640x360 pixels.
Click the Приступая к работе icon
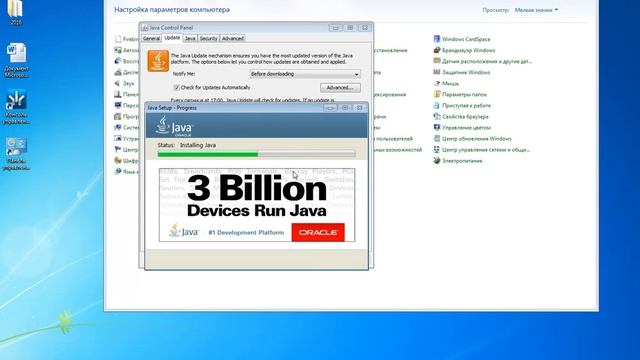437,105
